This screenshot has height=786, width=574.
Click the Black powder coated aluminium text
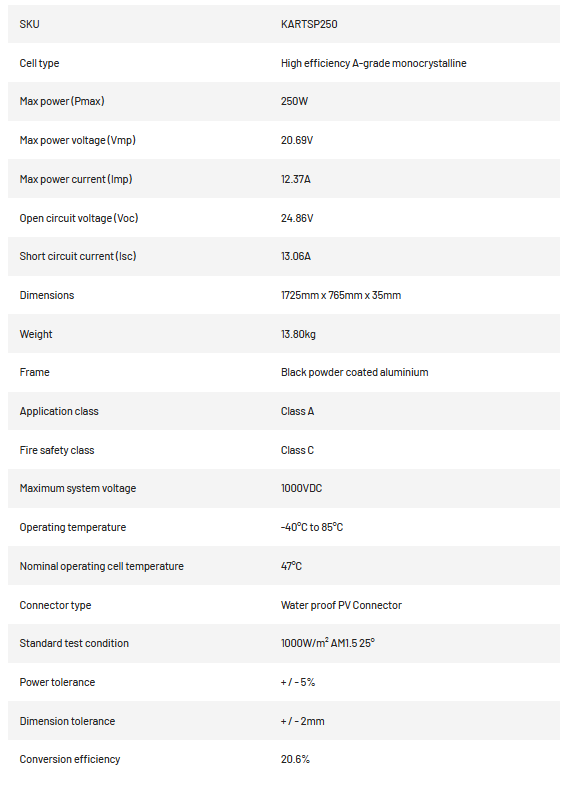[354, 372]
